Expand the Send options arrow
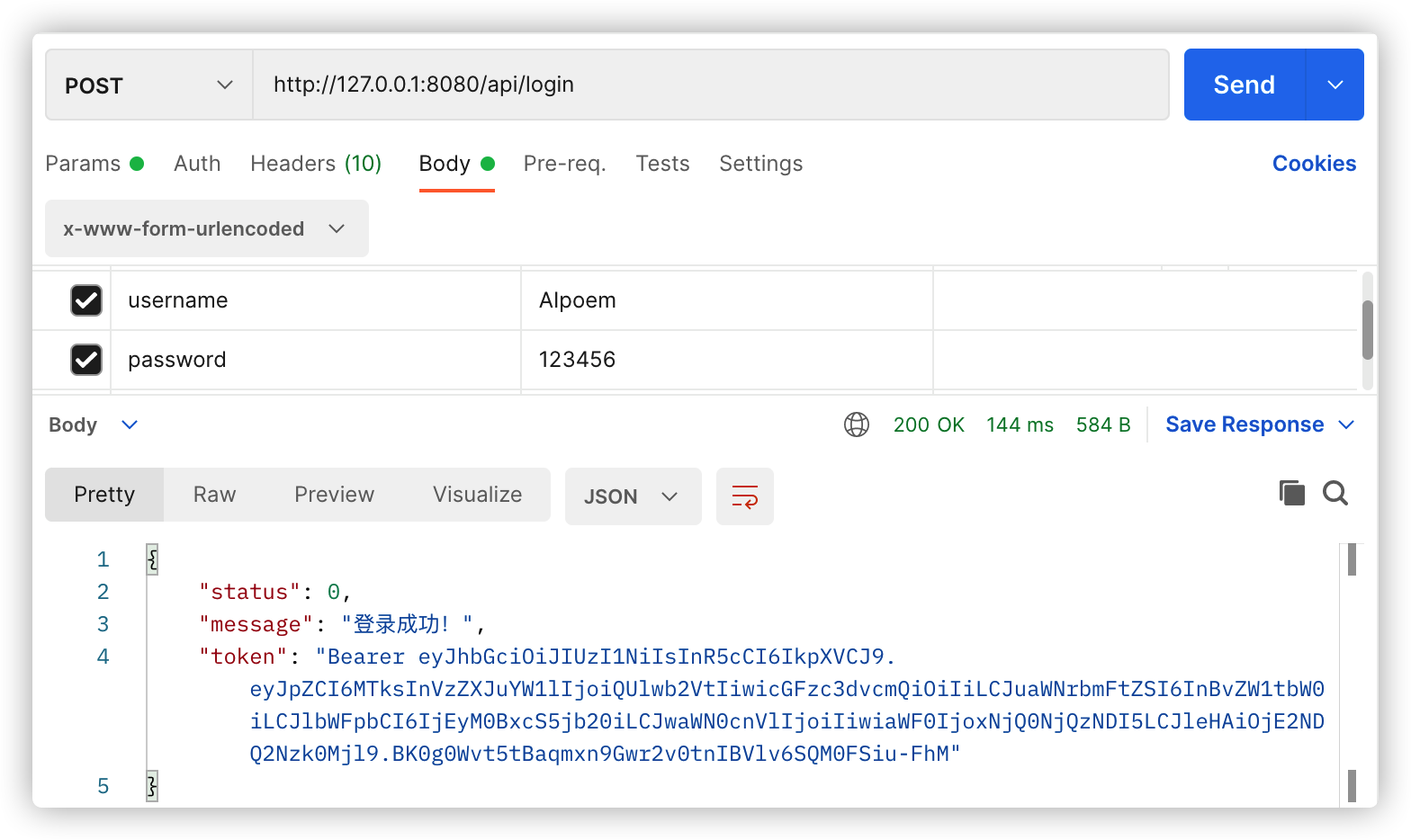The width and height of the screenshot is (1411, 840). pyautogui.click(x=1335, y=85)
